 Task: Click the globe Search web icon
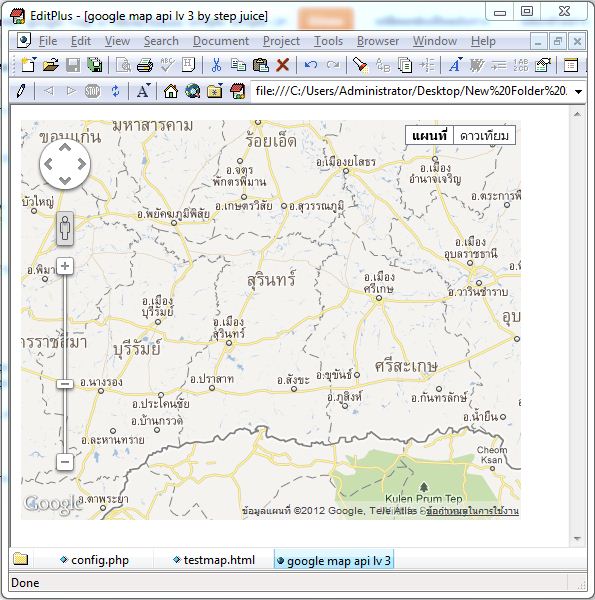[x=192, y=91]
